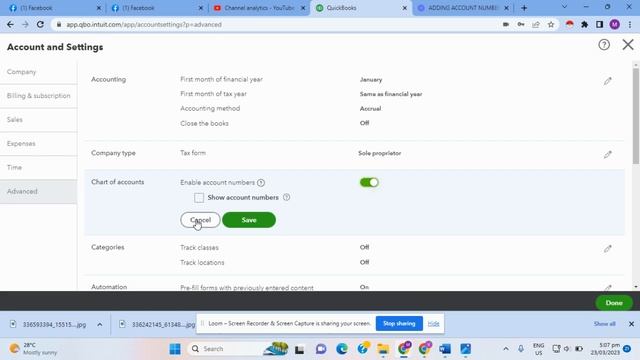
Task: Toggle the browser side panel icon
Action: 599,24
